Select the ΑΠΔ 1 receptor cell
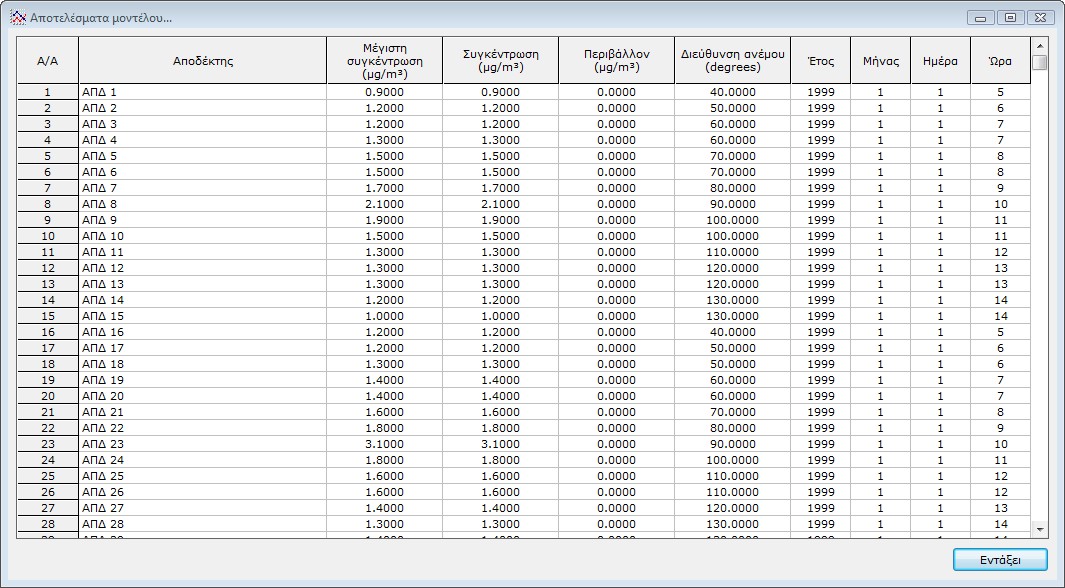 [x=202, y=92]
